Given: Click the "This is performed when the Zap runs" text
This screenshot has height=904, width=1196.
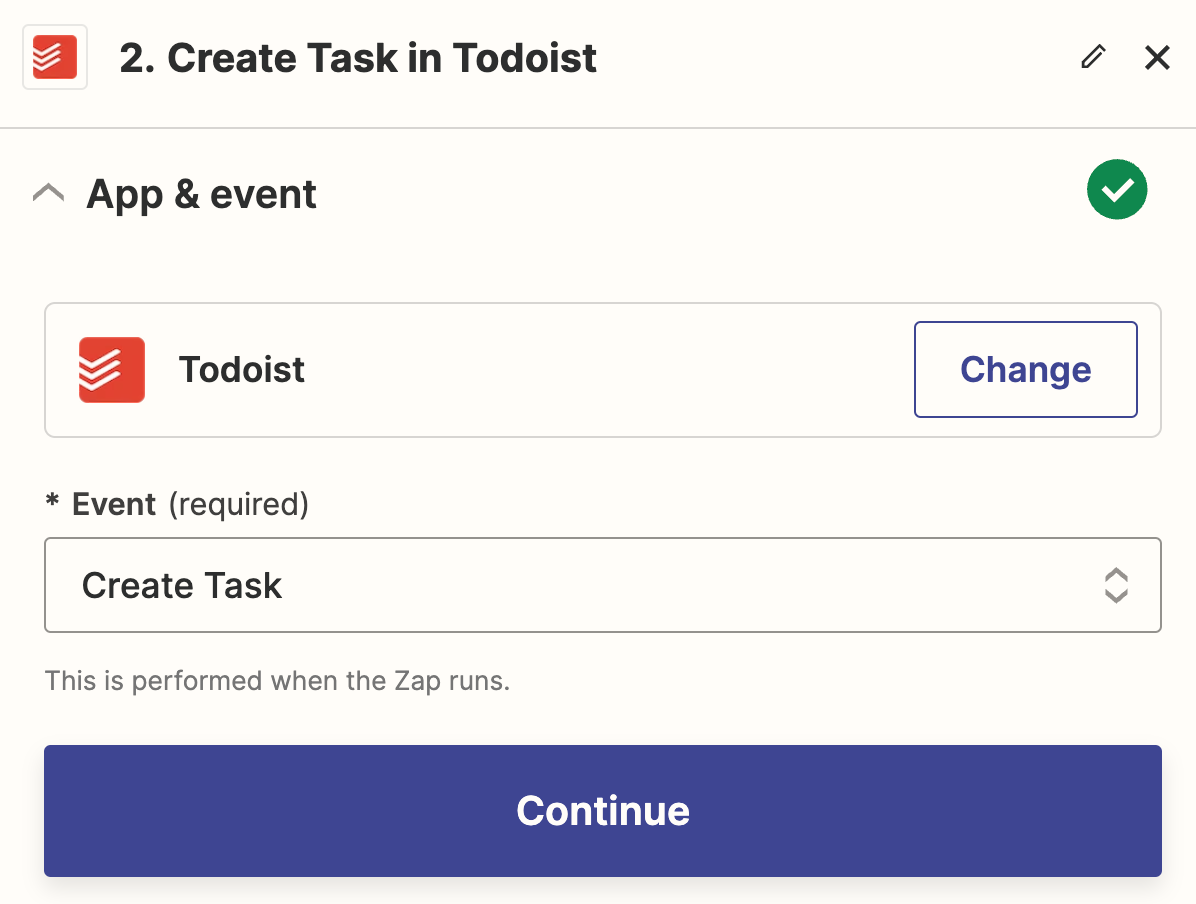Looking at the screenshot, I should click(x=278, y=682).
